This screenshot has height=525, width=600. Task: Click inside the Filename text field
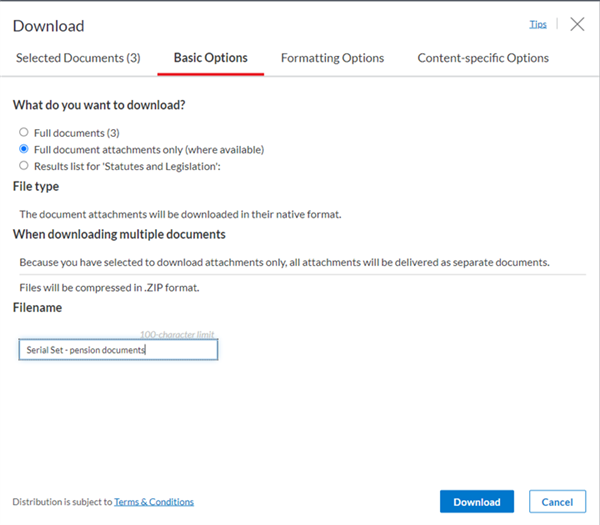click(x=118, y=350)
